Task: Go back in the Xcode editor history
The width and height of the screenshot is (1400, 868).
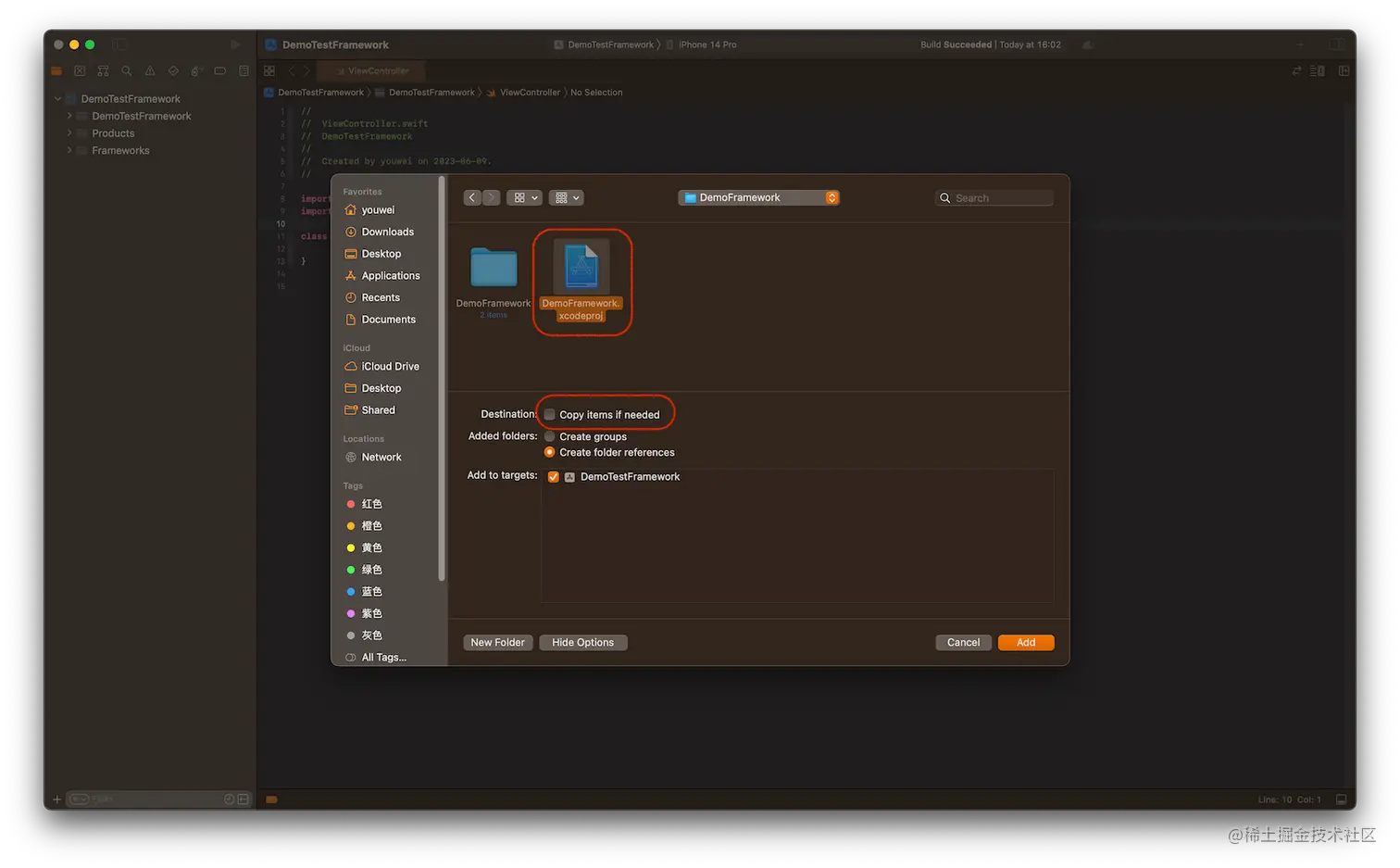Action: click(292, 70)
